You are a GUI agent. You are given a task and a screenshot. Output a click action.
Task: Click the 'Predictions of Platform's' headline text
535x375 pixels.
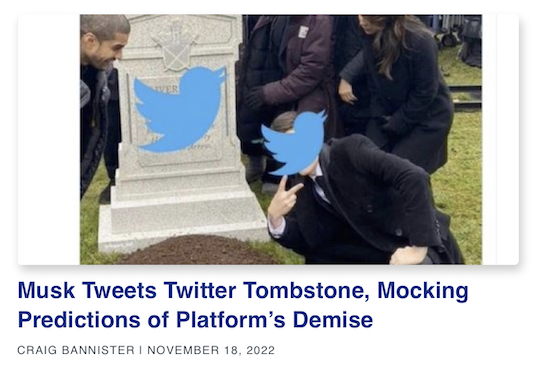pos(151,320)
